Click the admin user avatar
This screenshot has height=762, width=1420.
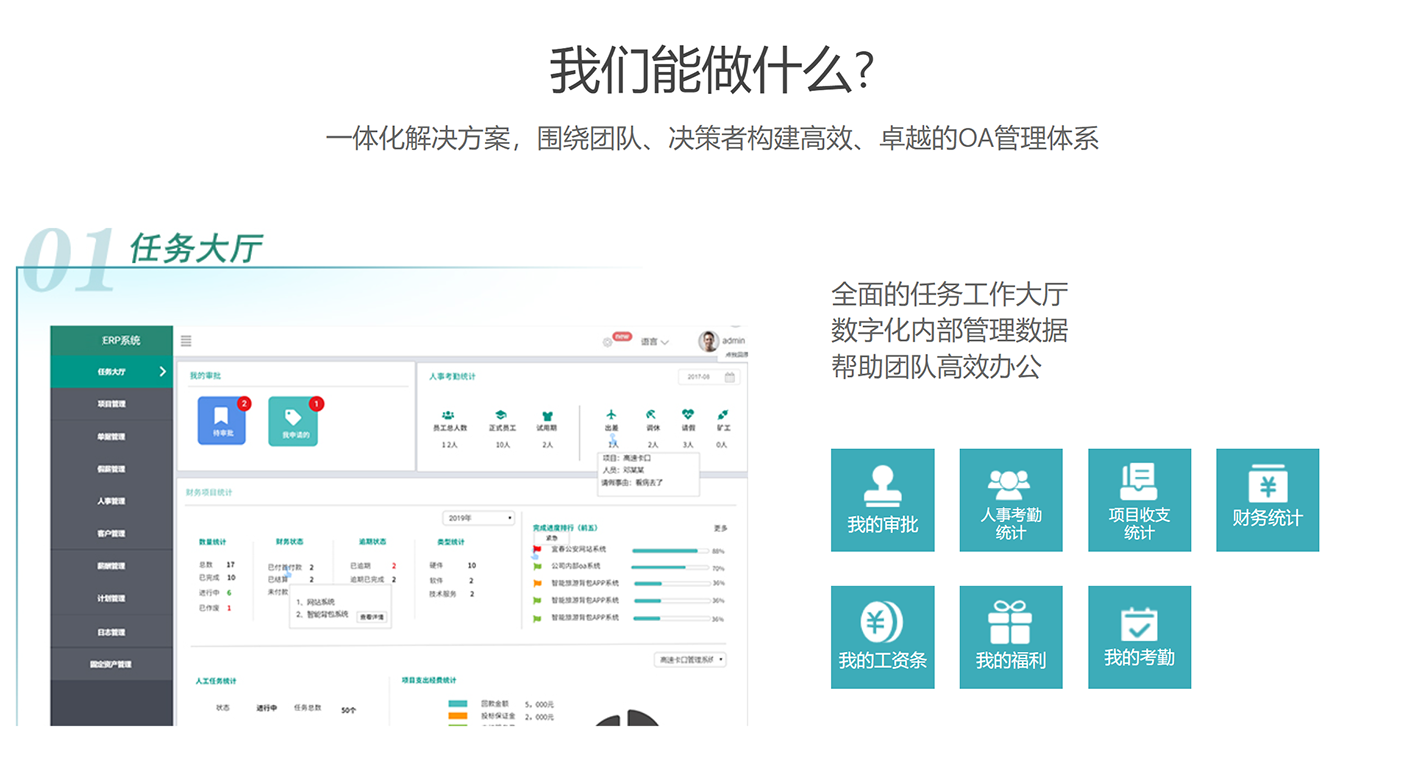[x=709, y=341]
